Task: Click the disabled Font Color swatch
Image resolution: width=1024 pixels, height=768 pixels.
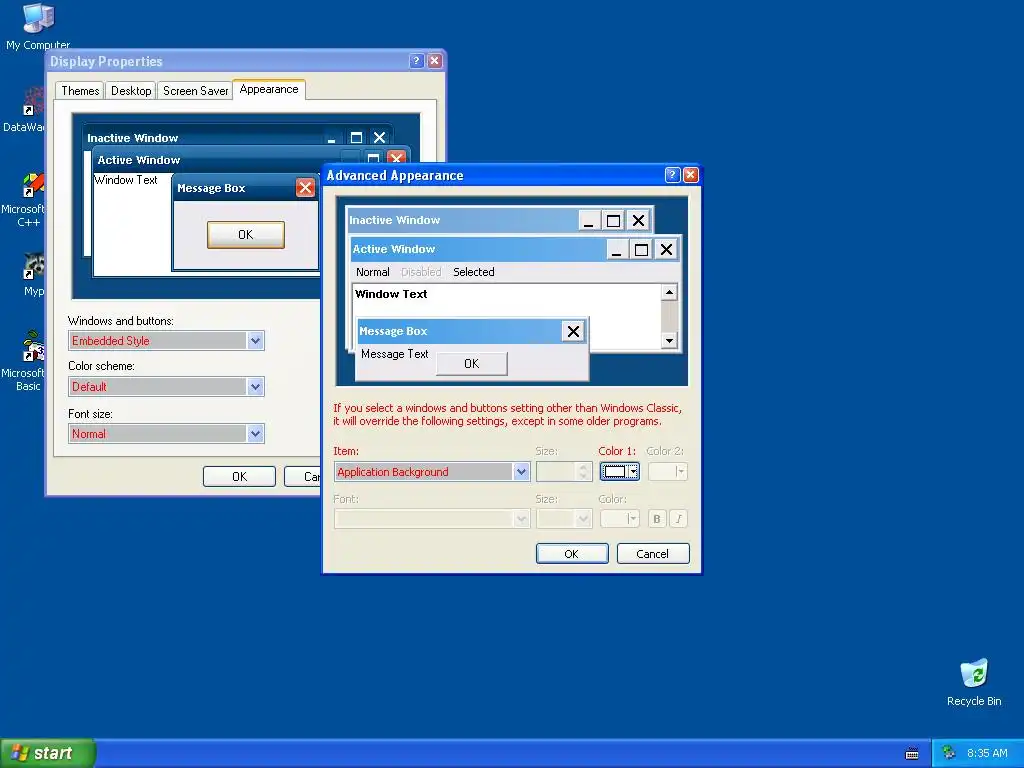Action: point(620,519)
